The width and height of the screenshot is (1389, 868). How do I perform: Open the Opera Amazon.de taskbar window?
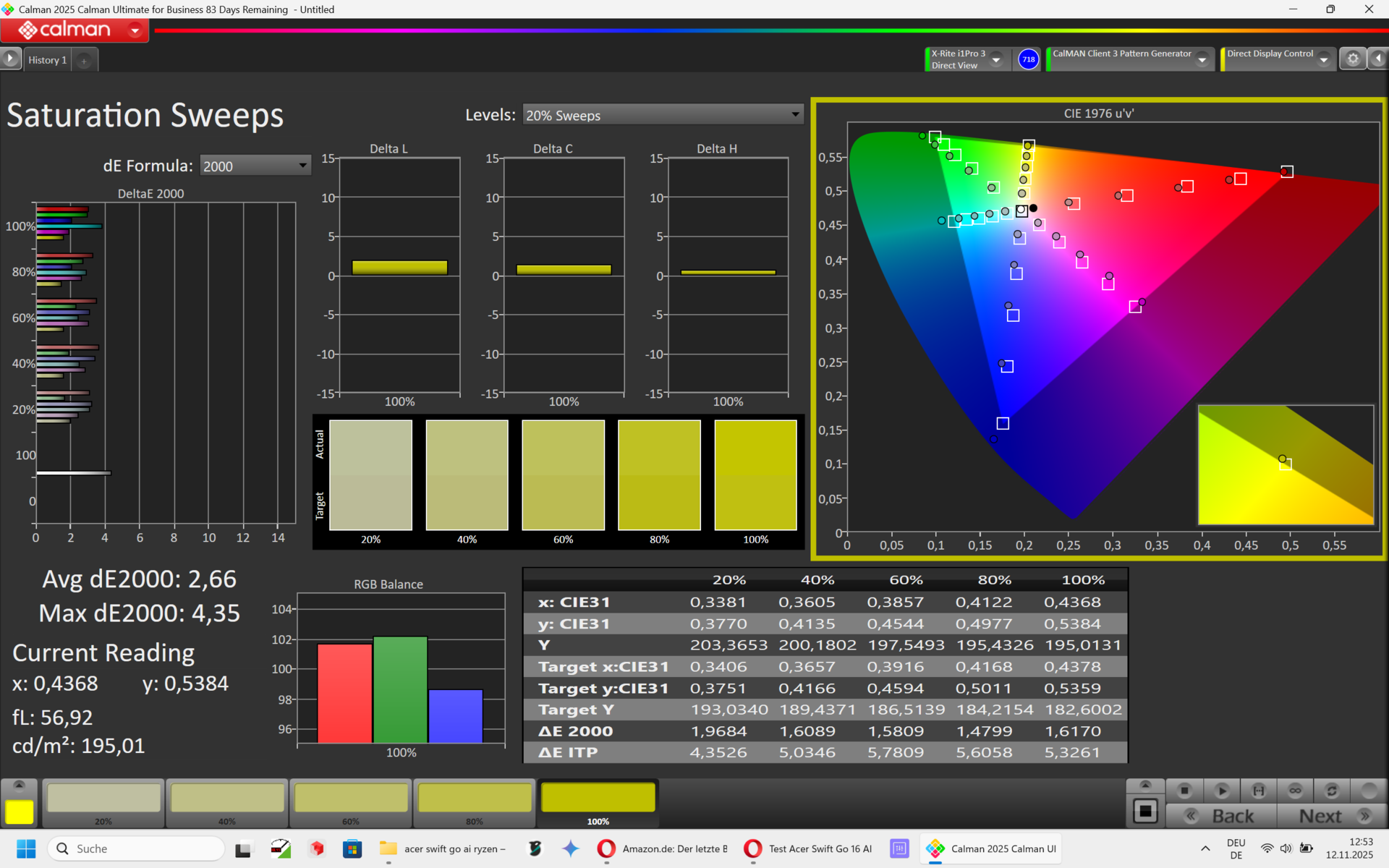pyautogui.click(x=663, y=848)
